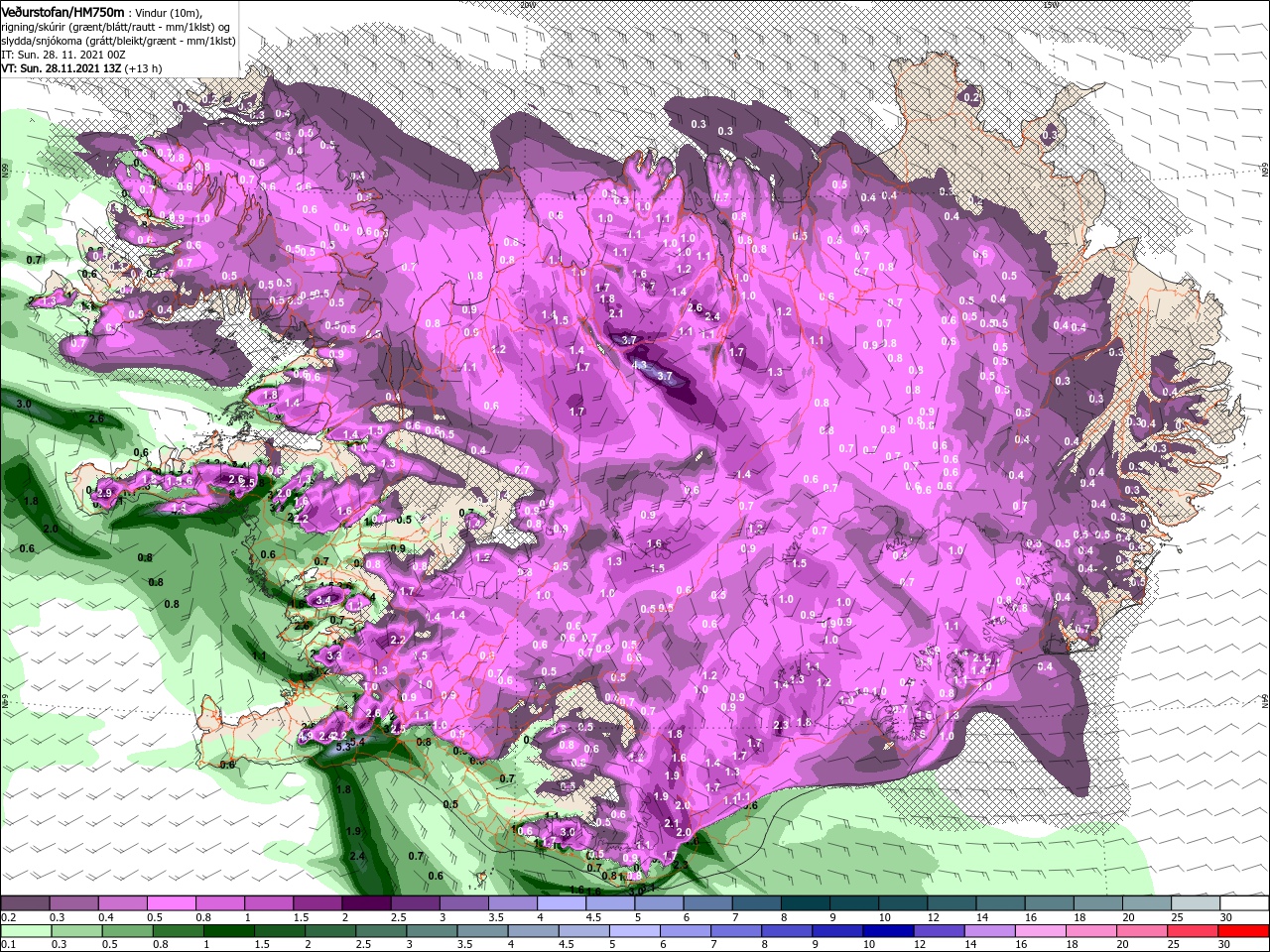Click the bright red swatch ending rain scale
Image resolution: width=1270 pixels, height=952 pixels.
click(x=1245, y=931)
